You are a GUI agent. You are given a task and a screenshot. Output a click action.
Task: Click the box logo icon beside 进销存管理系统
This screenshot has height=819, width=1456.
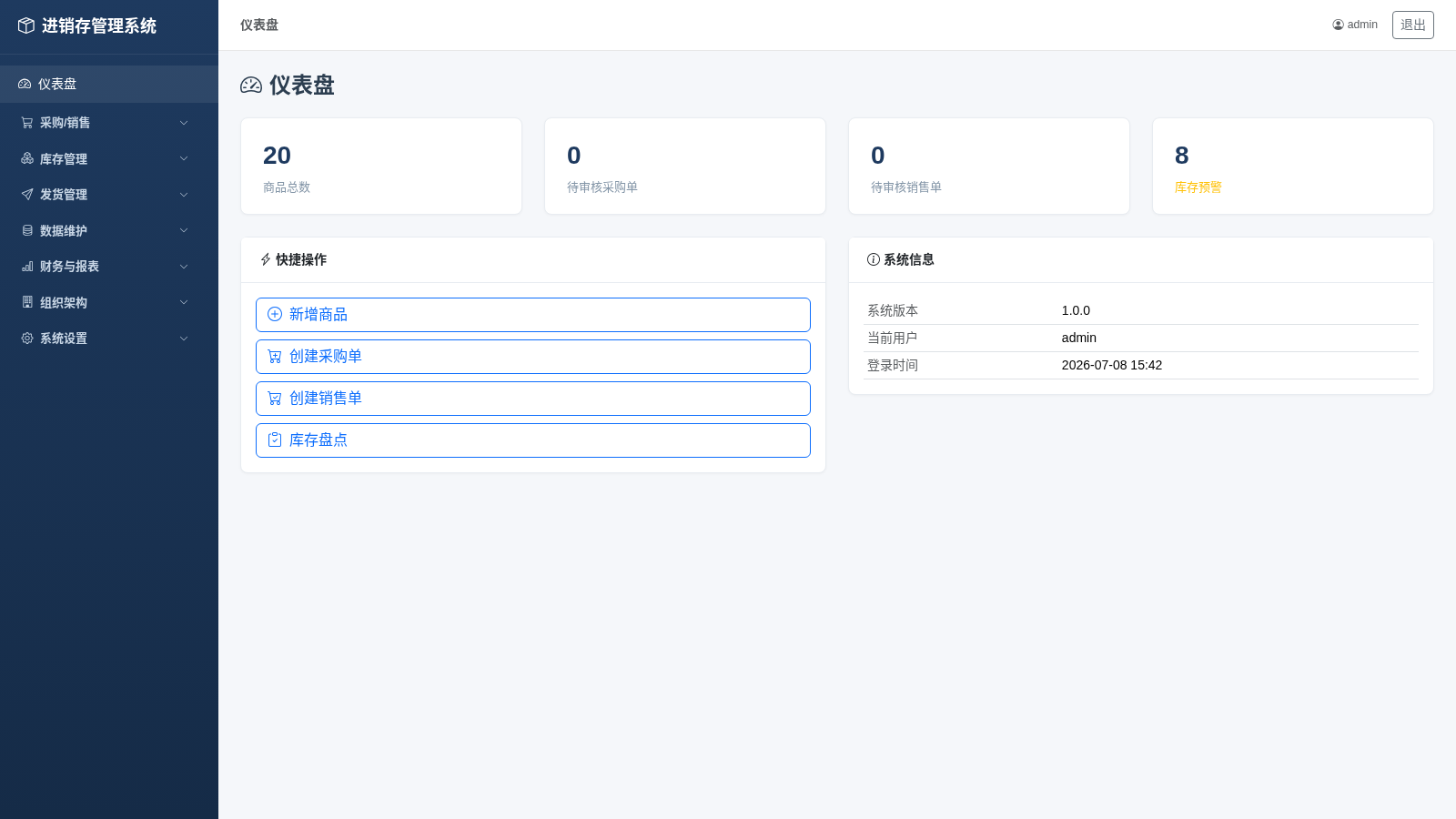[26, 25]
